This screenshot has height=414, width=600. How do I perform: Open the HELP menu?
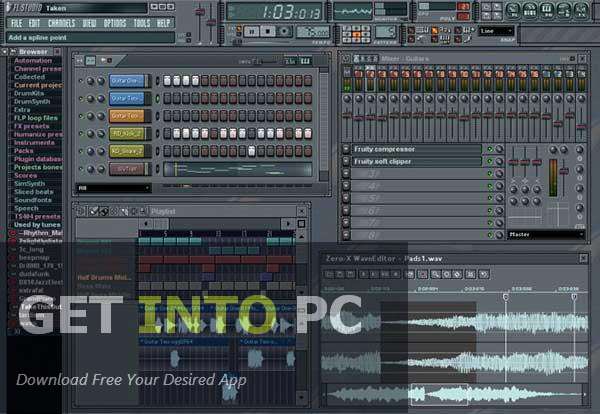click(x=163, y=23)
